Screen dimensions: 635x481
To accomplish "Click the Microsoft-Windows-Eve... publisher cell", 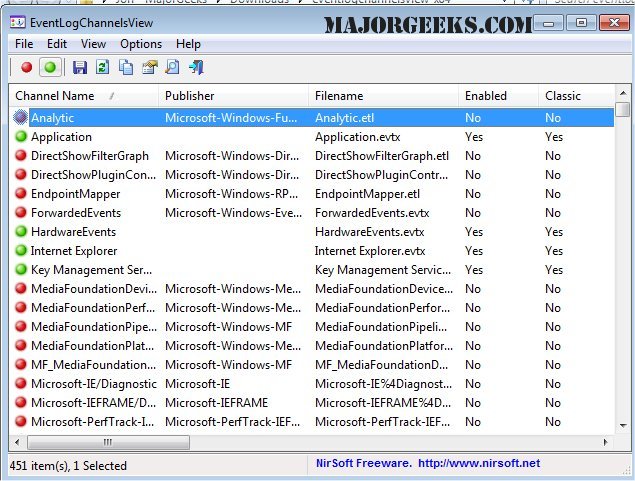I will (x=233, y=213).
